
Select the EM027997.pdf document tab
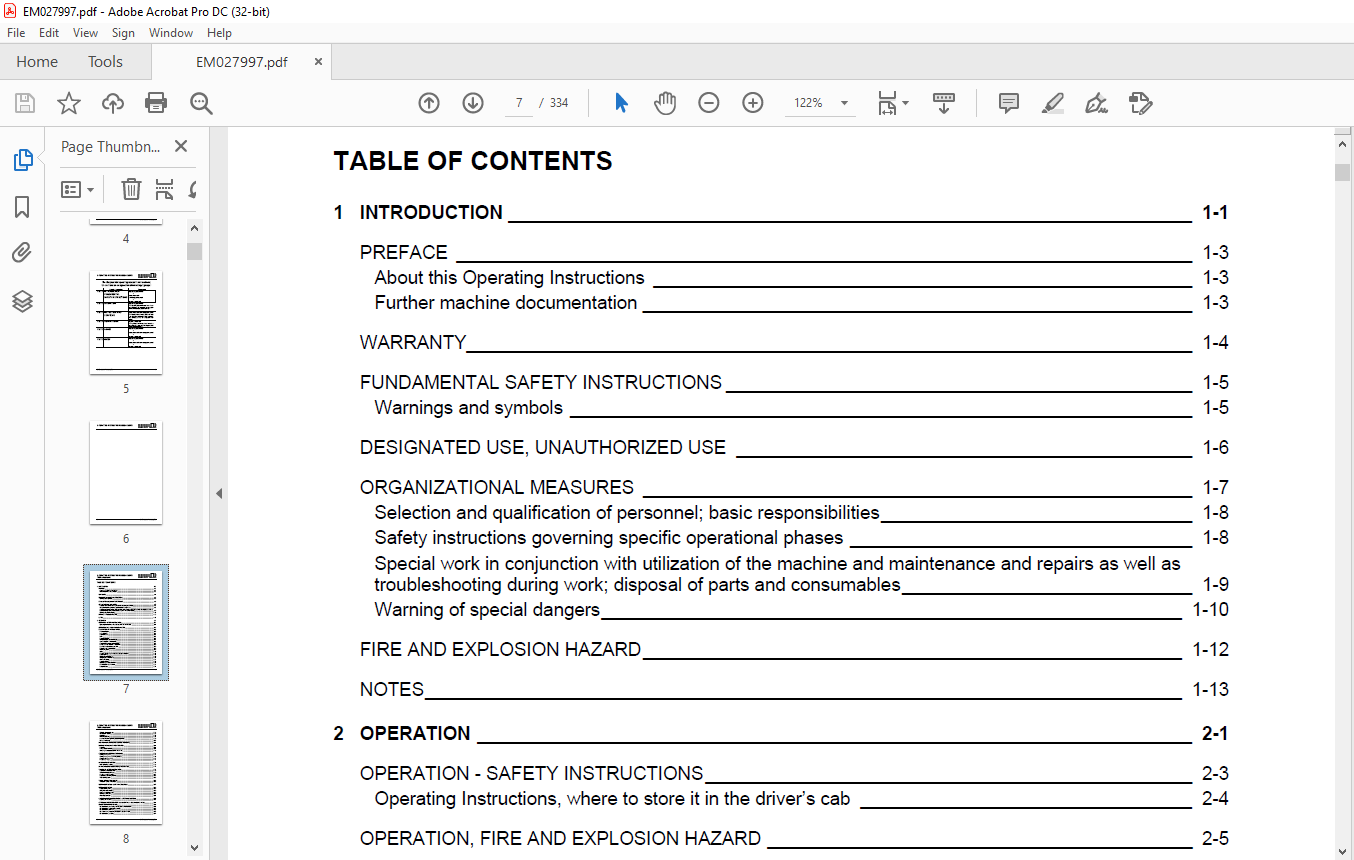coord(241,62)
